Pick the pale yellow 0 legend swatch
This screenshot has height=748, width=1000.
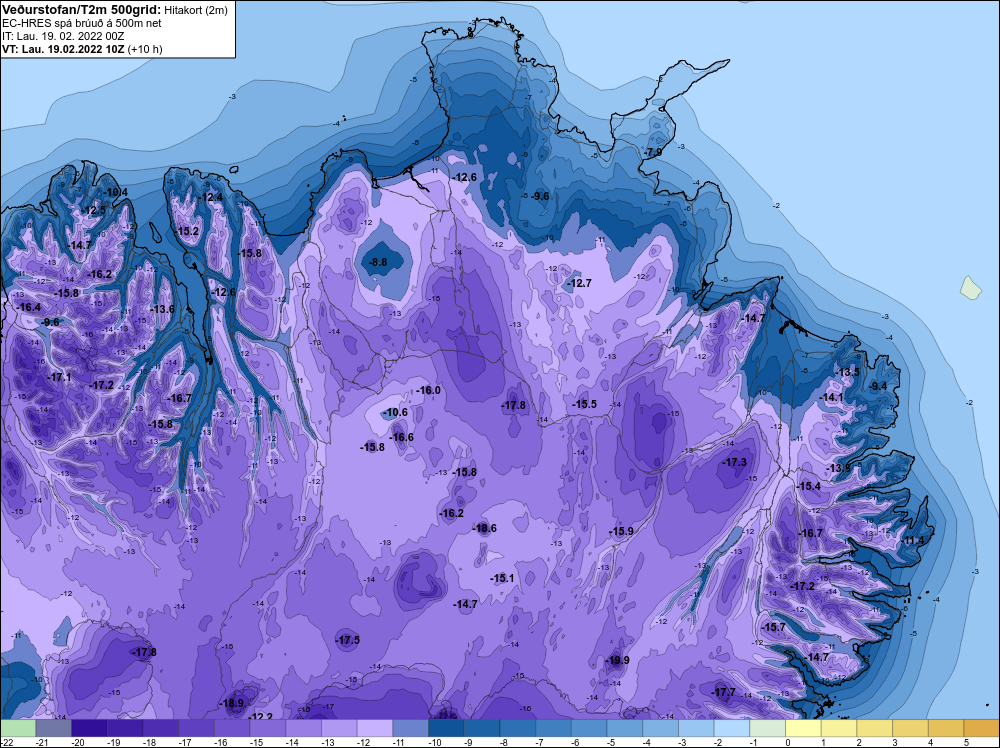[804, 728]
